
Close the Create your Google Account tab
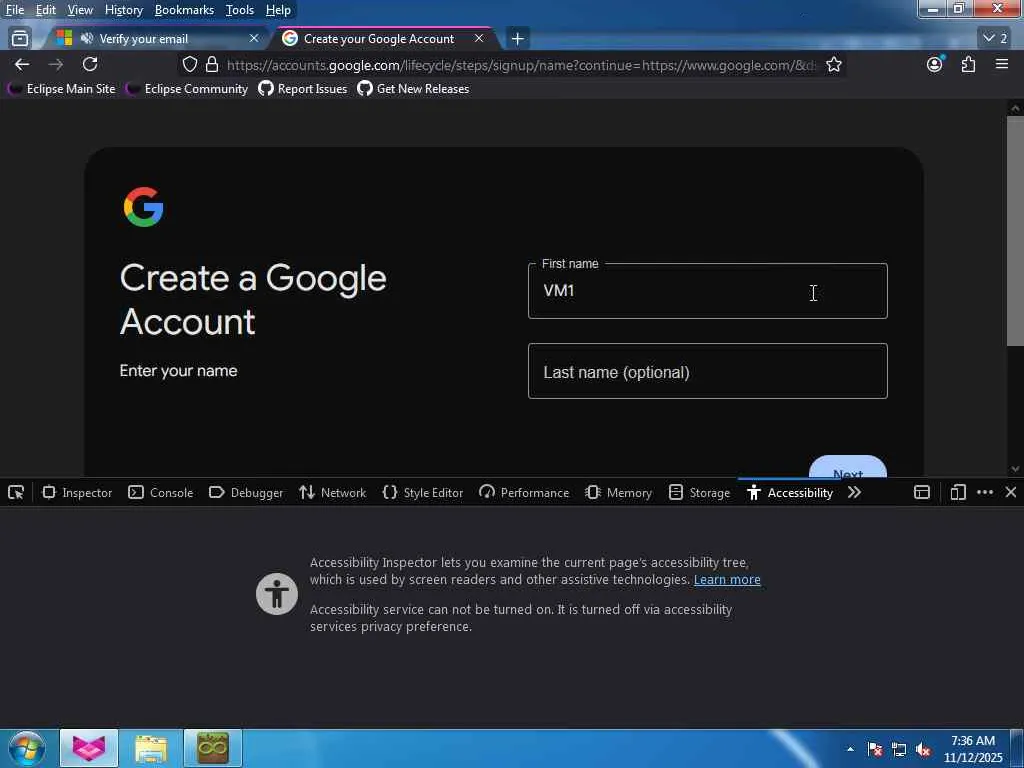pyautogui.click(x=479, y=39)
